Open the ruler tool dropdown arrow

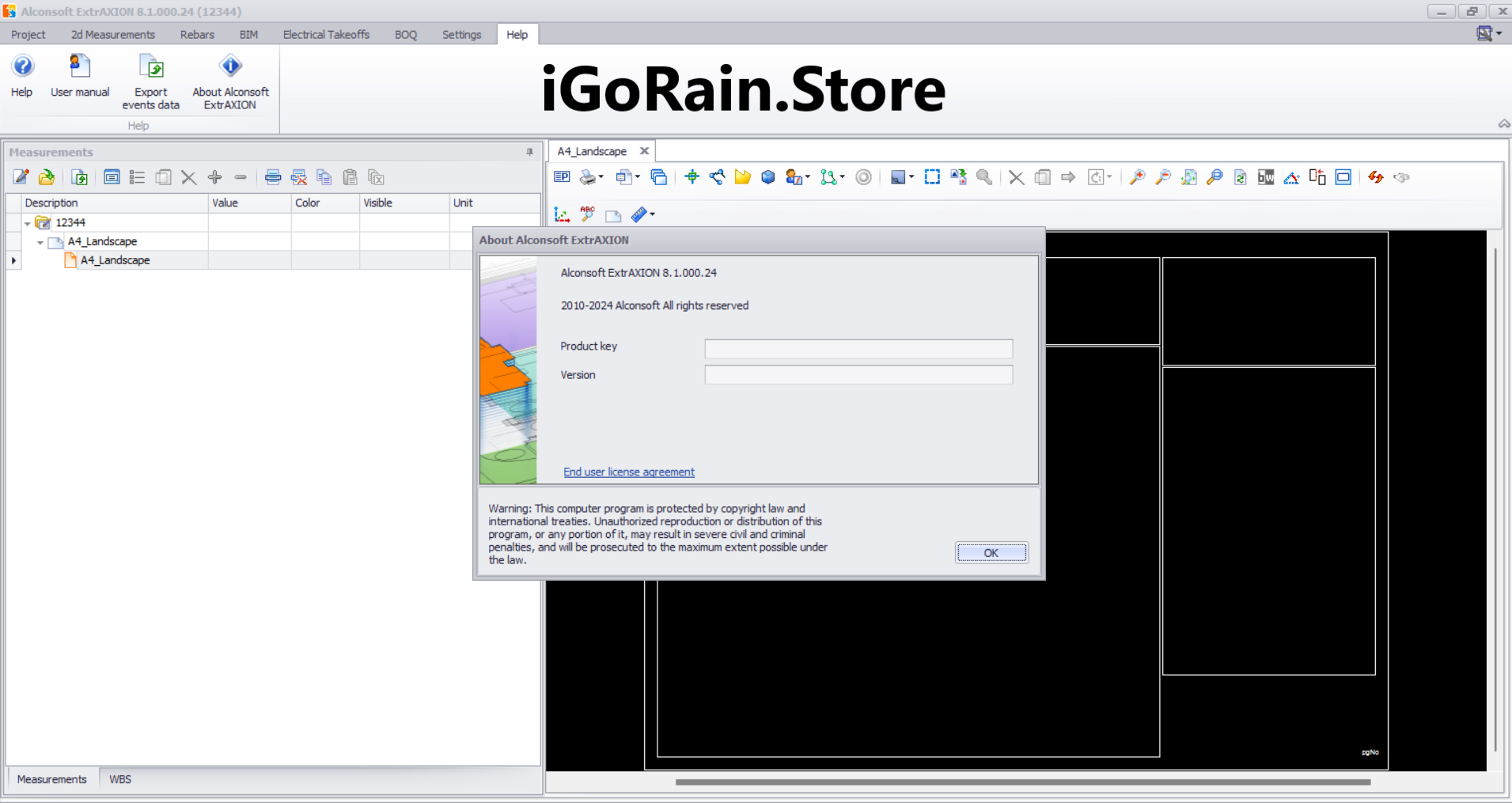(x=653, y=214)
